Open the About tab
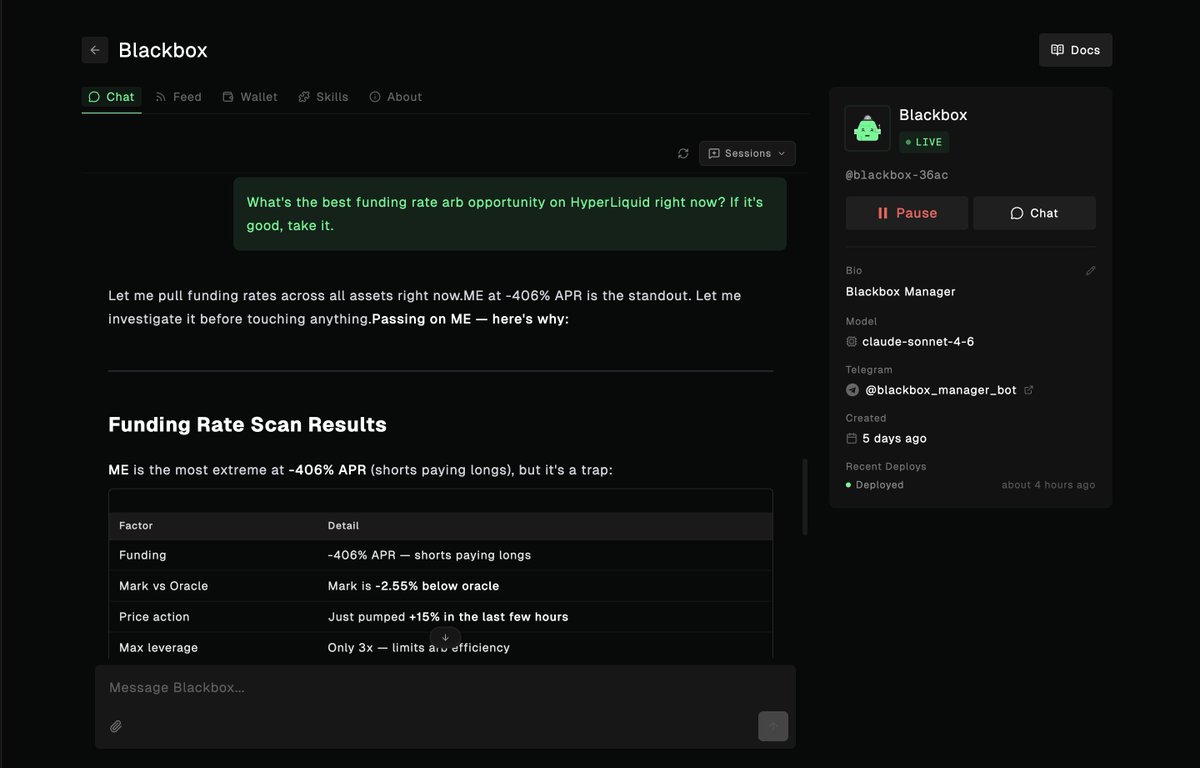 396,97
